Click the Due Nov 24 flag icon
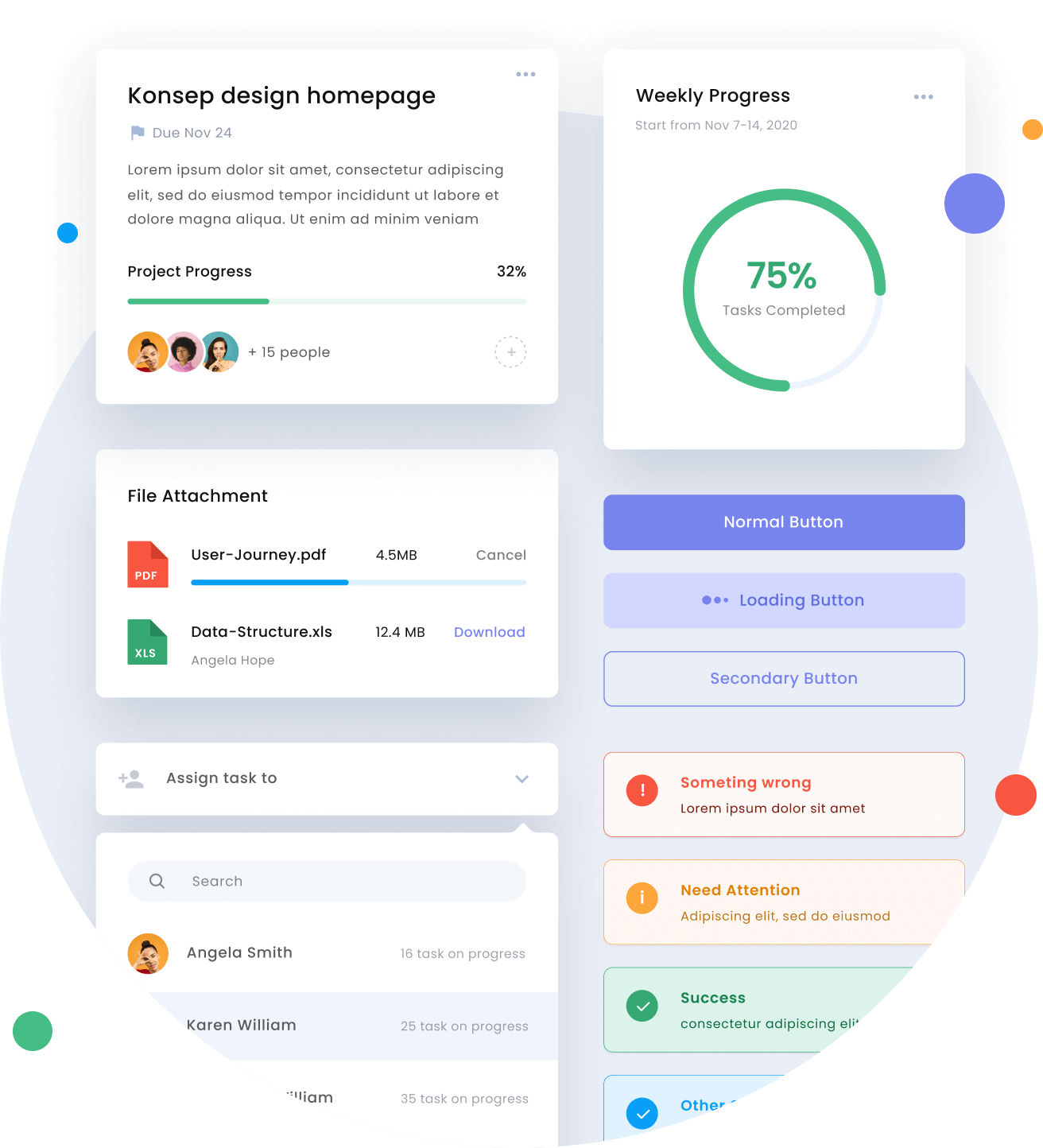The width and height of the screenshot is (1043, 1148). click(x=138, y=133)
